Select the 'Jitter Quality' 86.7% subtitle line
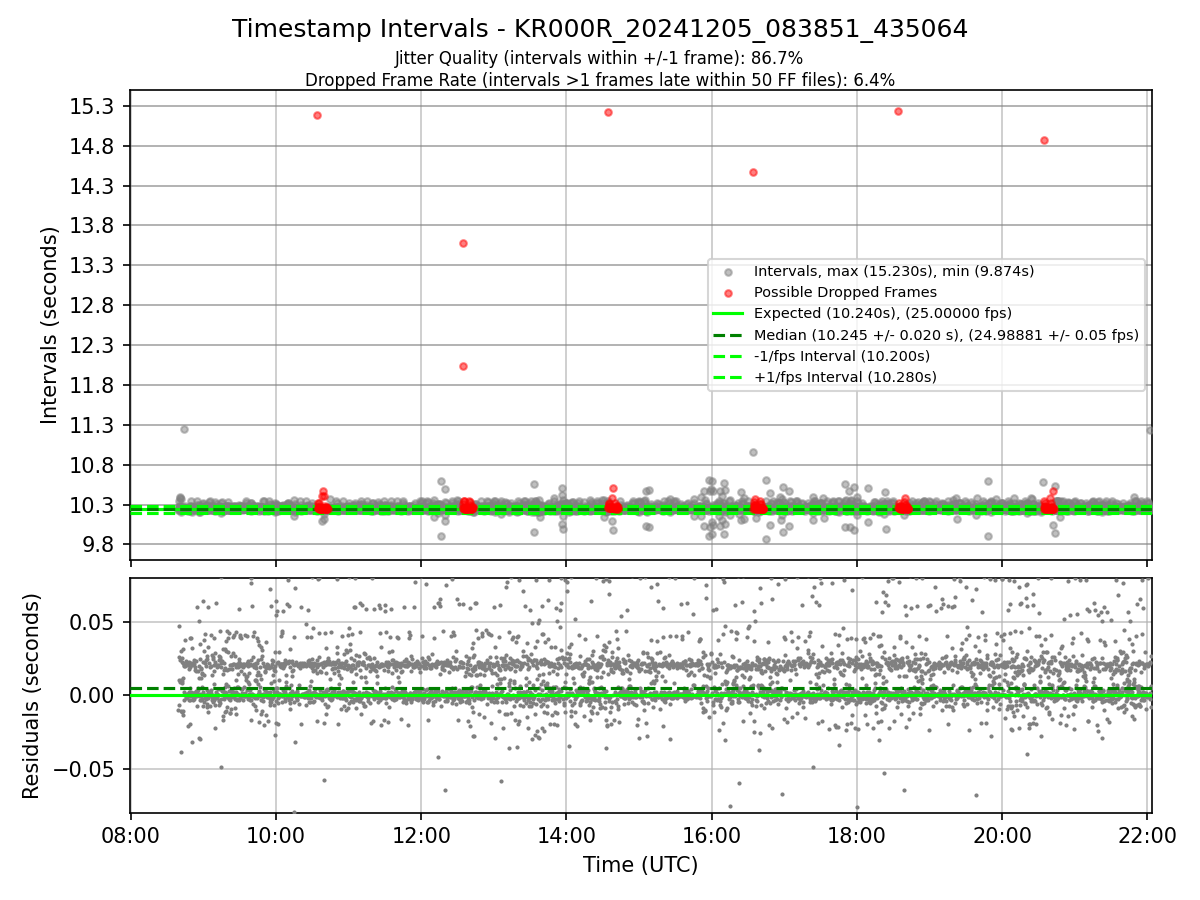The height and width of the screenshot is (900, 1200). point(599,59)
